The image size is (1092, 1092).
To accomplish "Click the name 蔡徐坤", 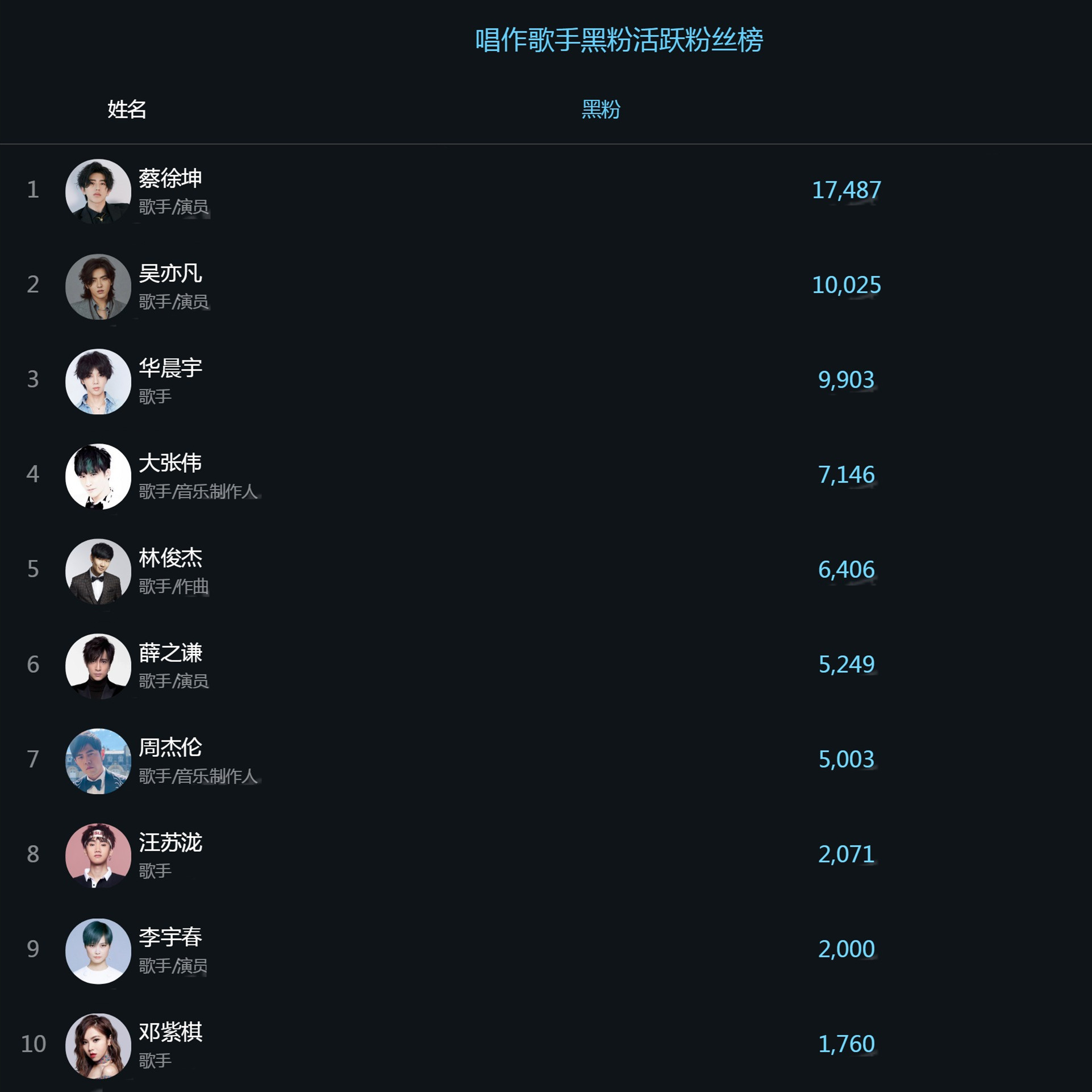I will (x=169, y=179).
